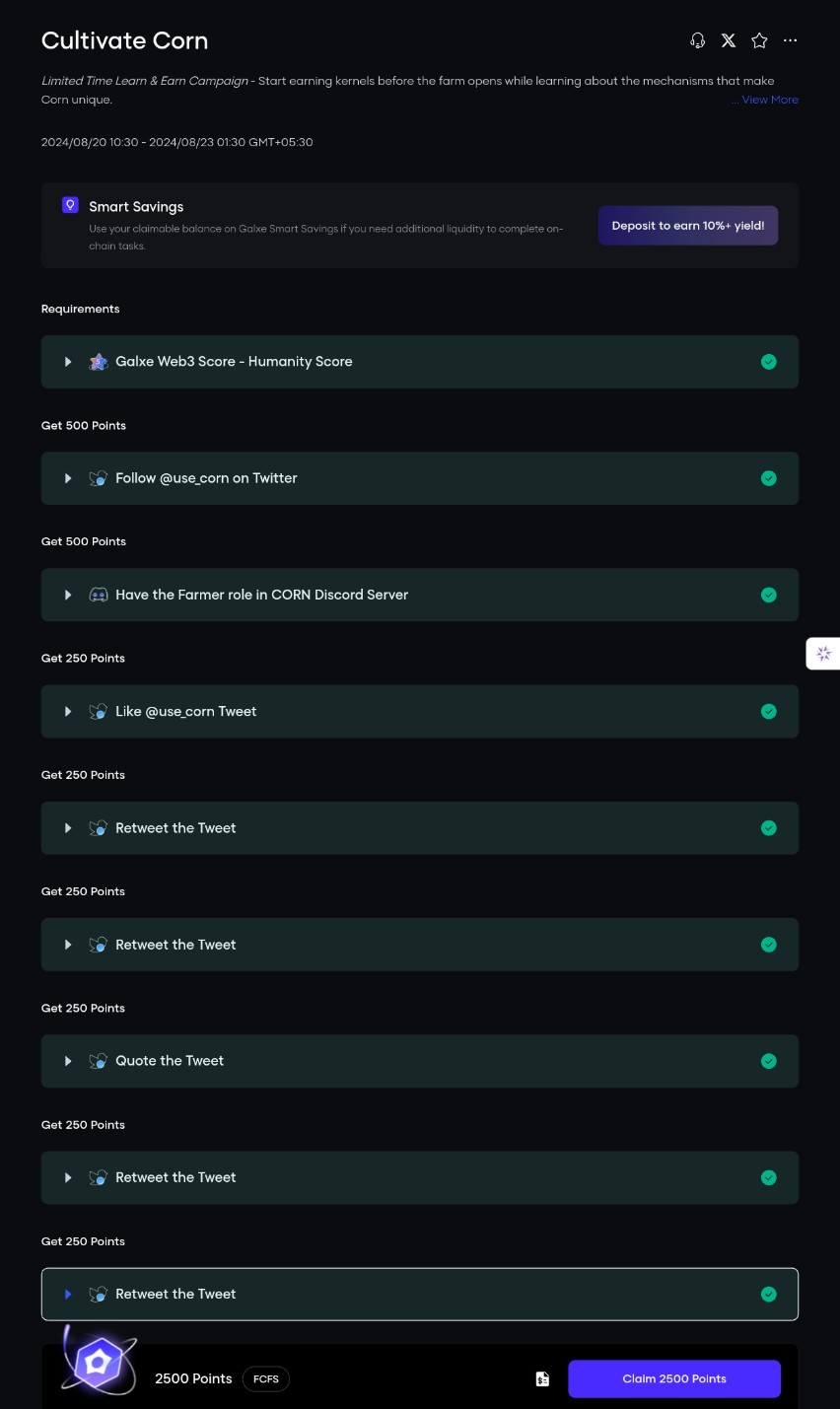Expand the Galxe Web3 Score requirement

coord(68,362)
